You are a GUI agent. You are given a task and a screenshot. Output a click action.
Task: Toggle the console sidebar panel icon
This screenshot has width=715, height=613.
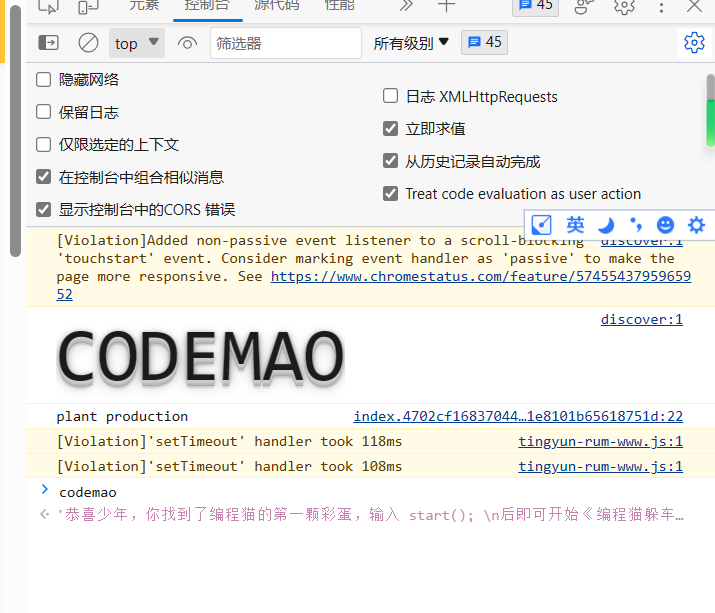[x=48, y=43]
